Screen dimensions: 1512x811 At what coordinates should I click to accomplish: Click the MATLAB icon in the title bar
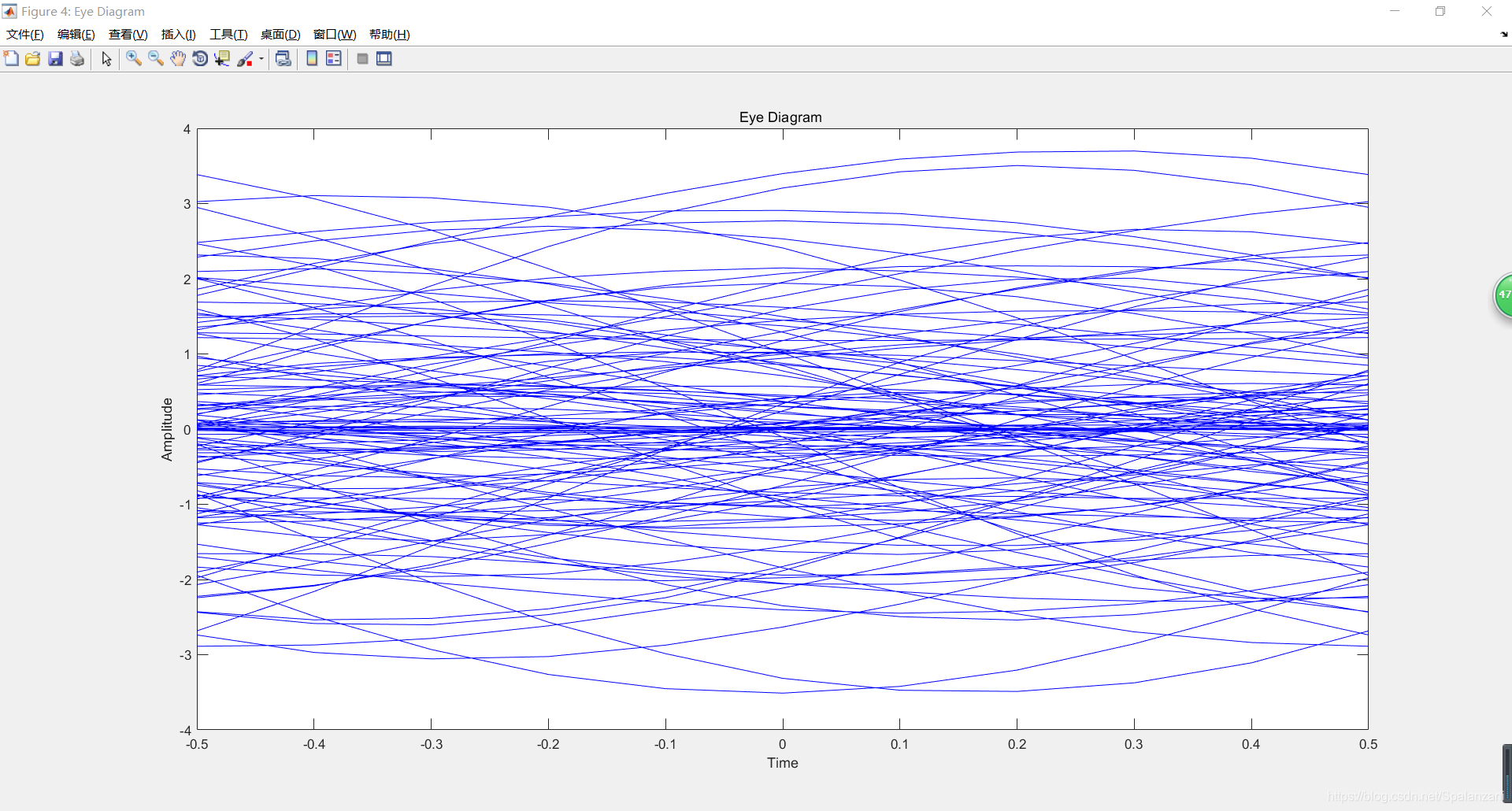pos(9,11)
